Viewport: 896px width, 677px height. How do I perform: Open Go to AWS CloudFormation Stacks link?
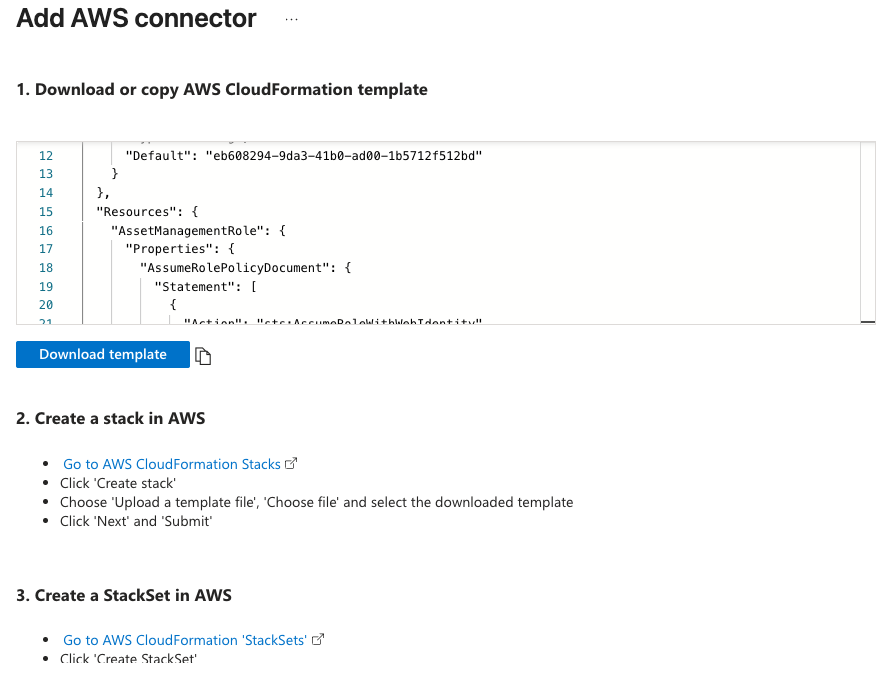coord(171,464)
